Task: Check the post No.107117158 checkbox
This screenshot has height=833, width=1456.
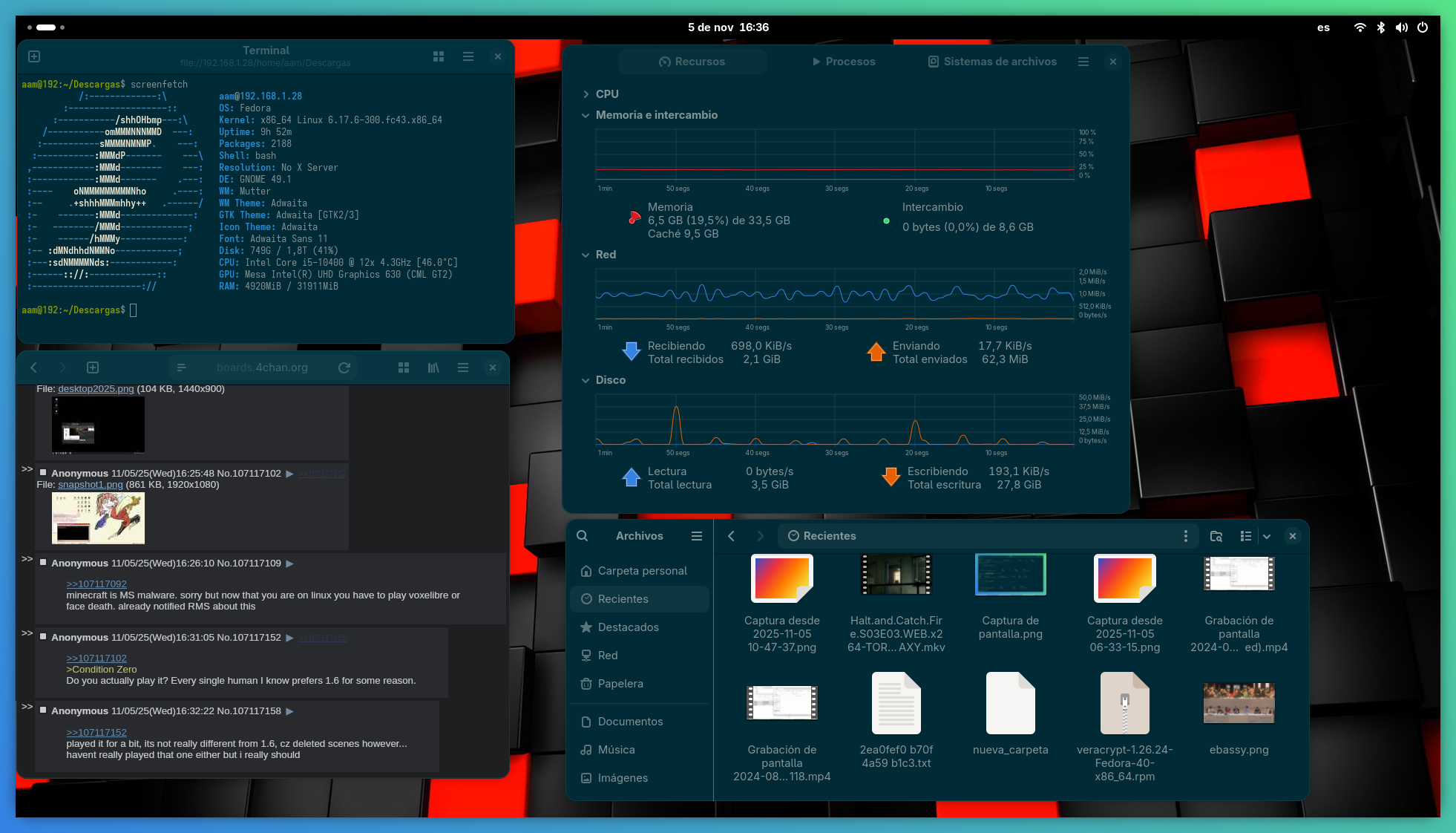Action: pos(43,710)
